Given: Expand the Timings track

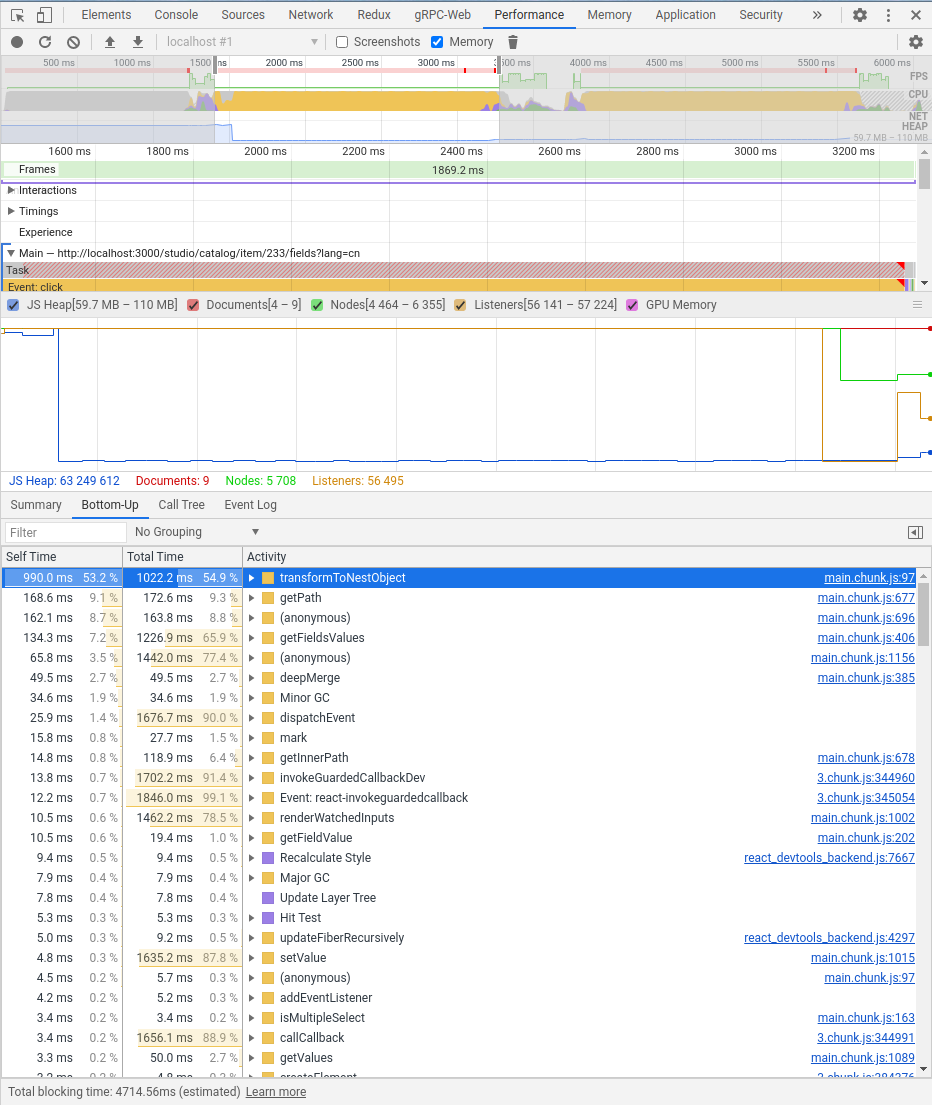Looking at the screenshot, I should click(11, 211).
